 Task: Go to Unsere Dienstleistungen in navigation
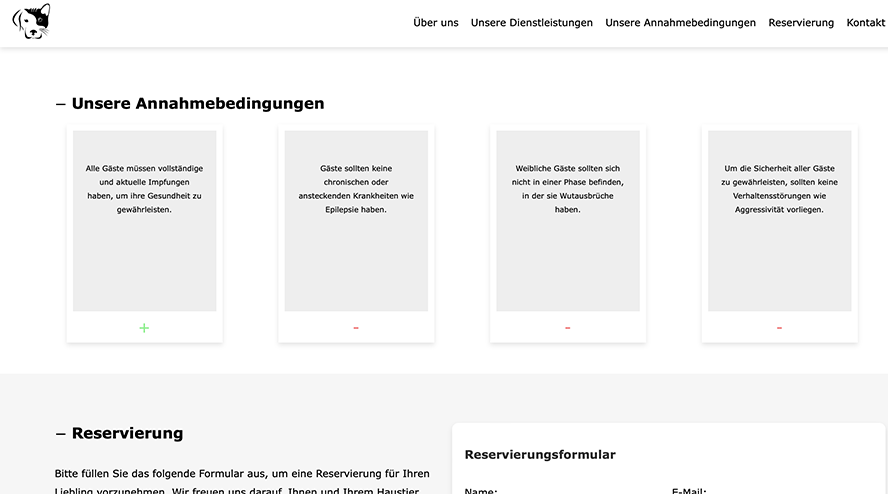pos(531,23)
